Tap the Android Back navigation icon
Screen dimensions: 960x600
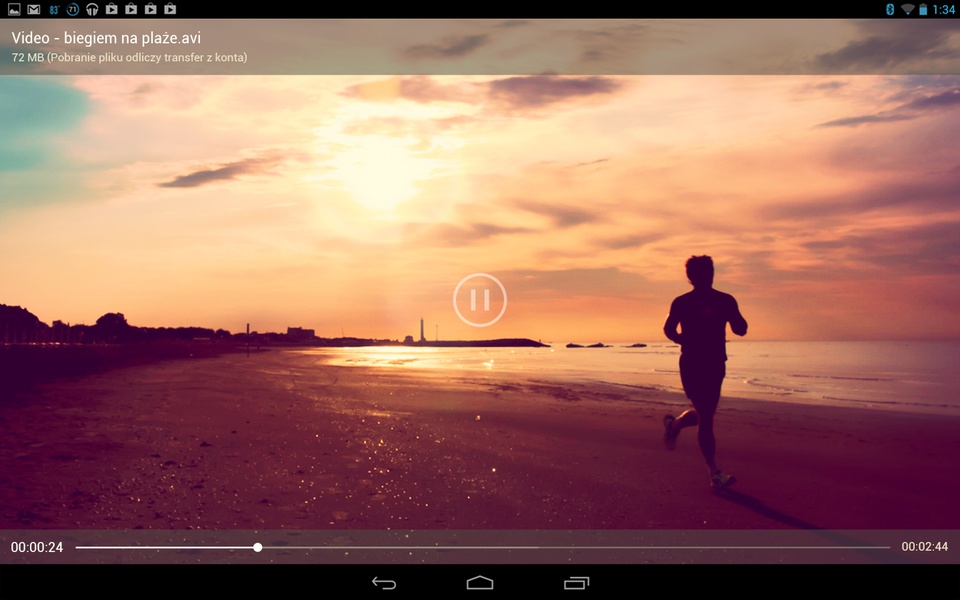(384, 583)
